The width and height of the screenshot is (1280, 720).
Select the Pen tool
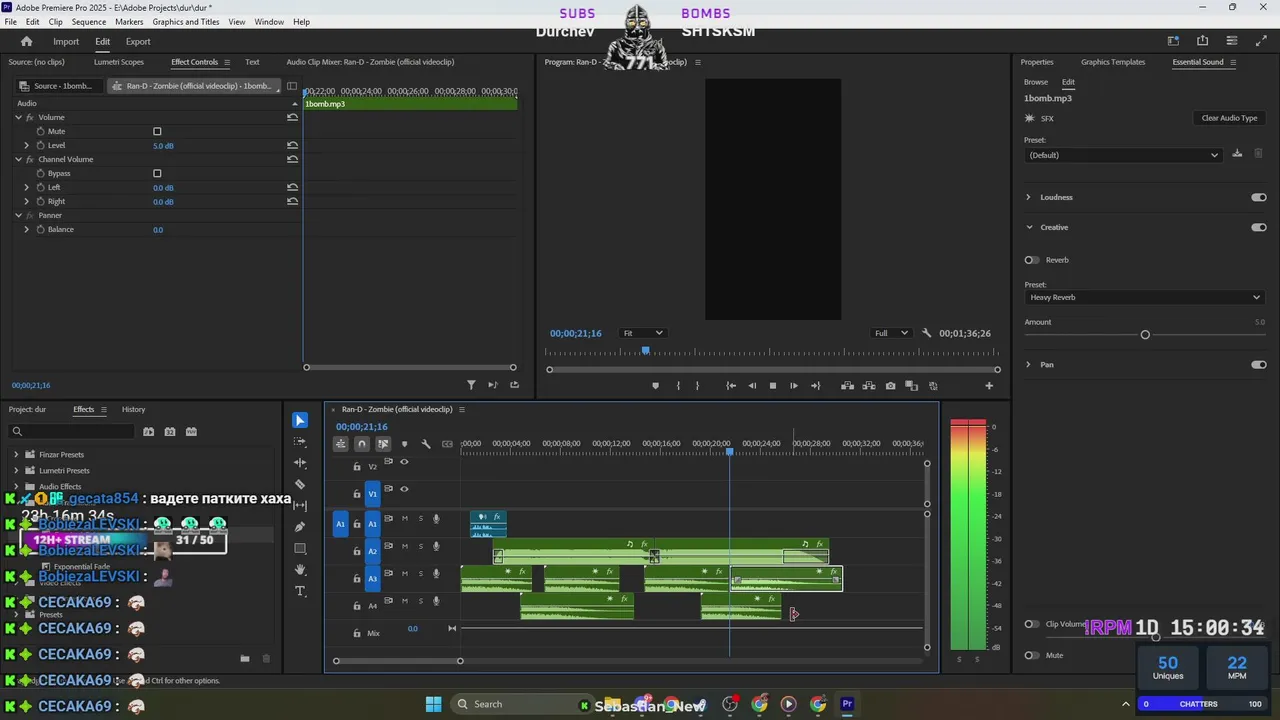click(x=300, y=527)
